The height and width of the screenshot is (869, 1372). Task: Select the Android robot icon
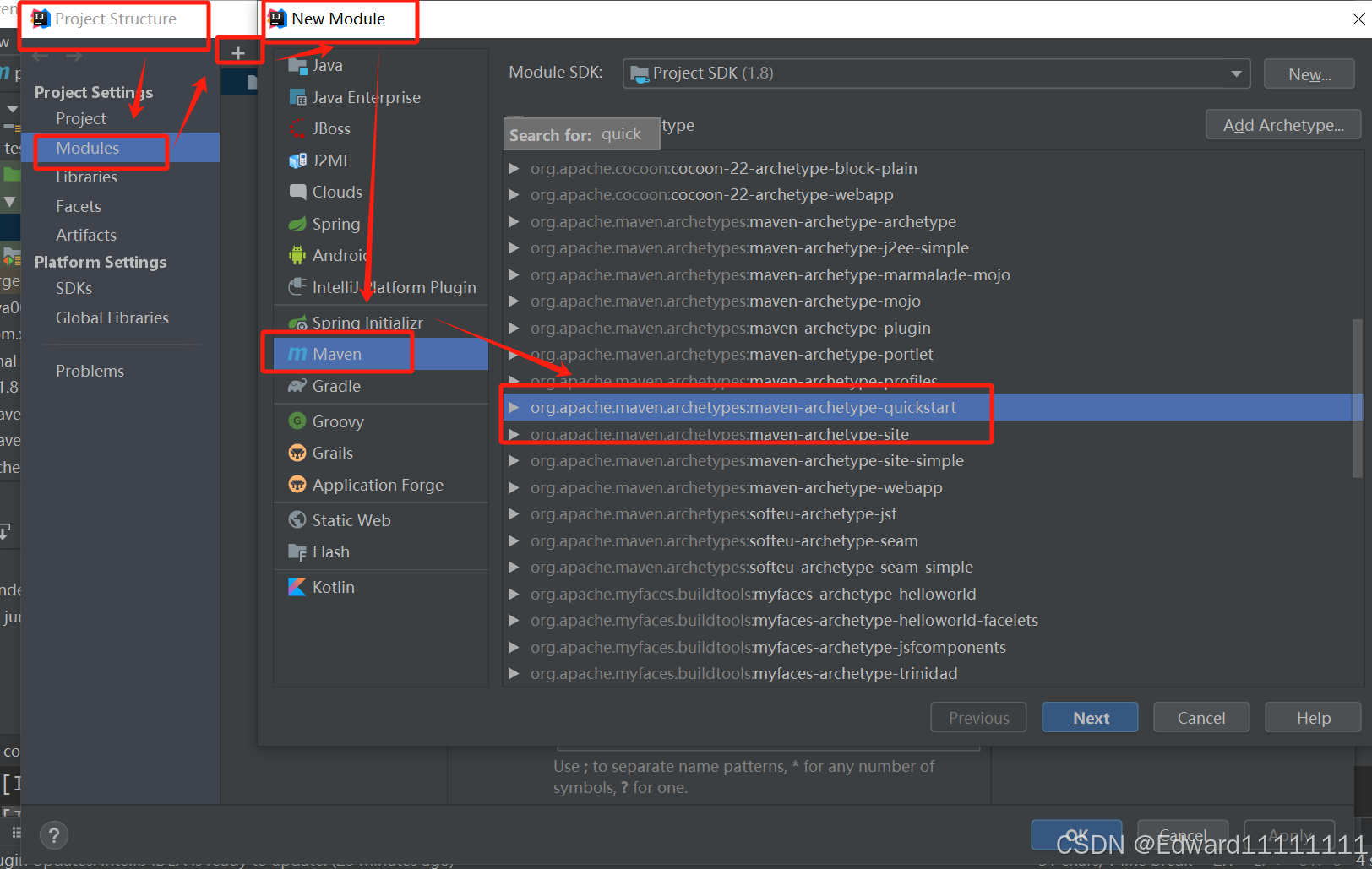click(297, 255)
